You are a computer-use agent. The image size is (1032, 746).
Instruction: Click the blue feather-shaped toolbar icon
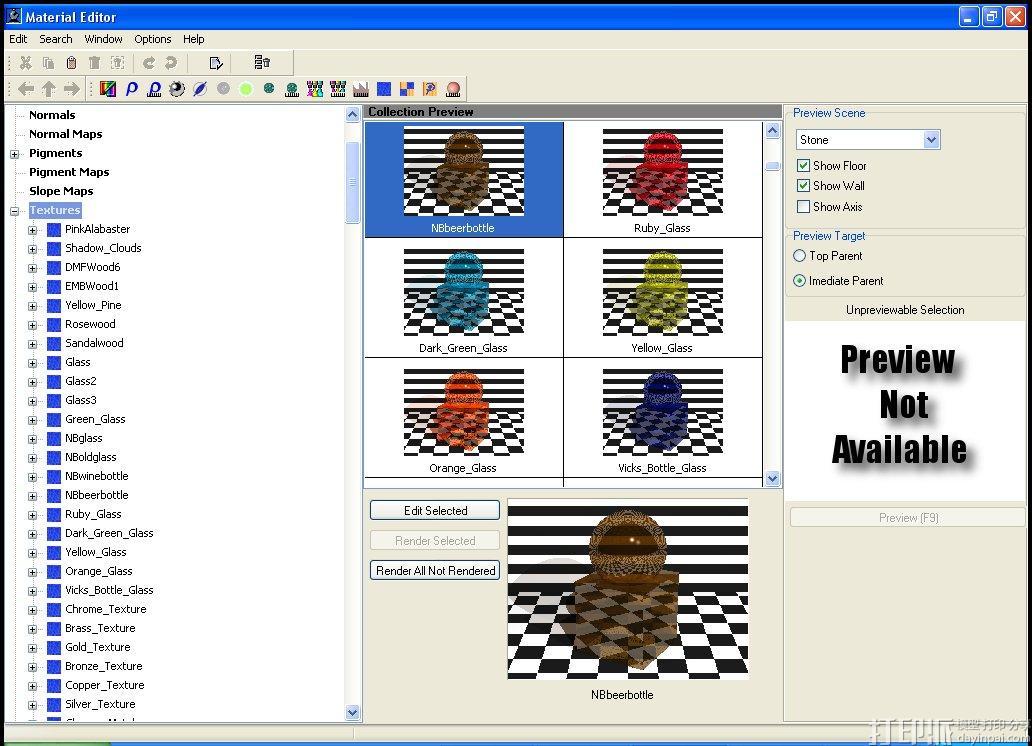pyautogui.click(x=200, y=88)
